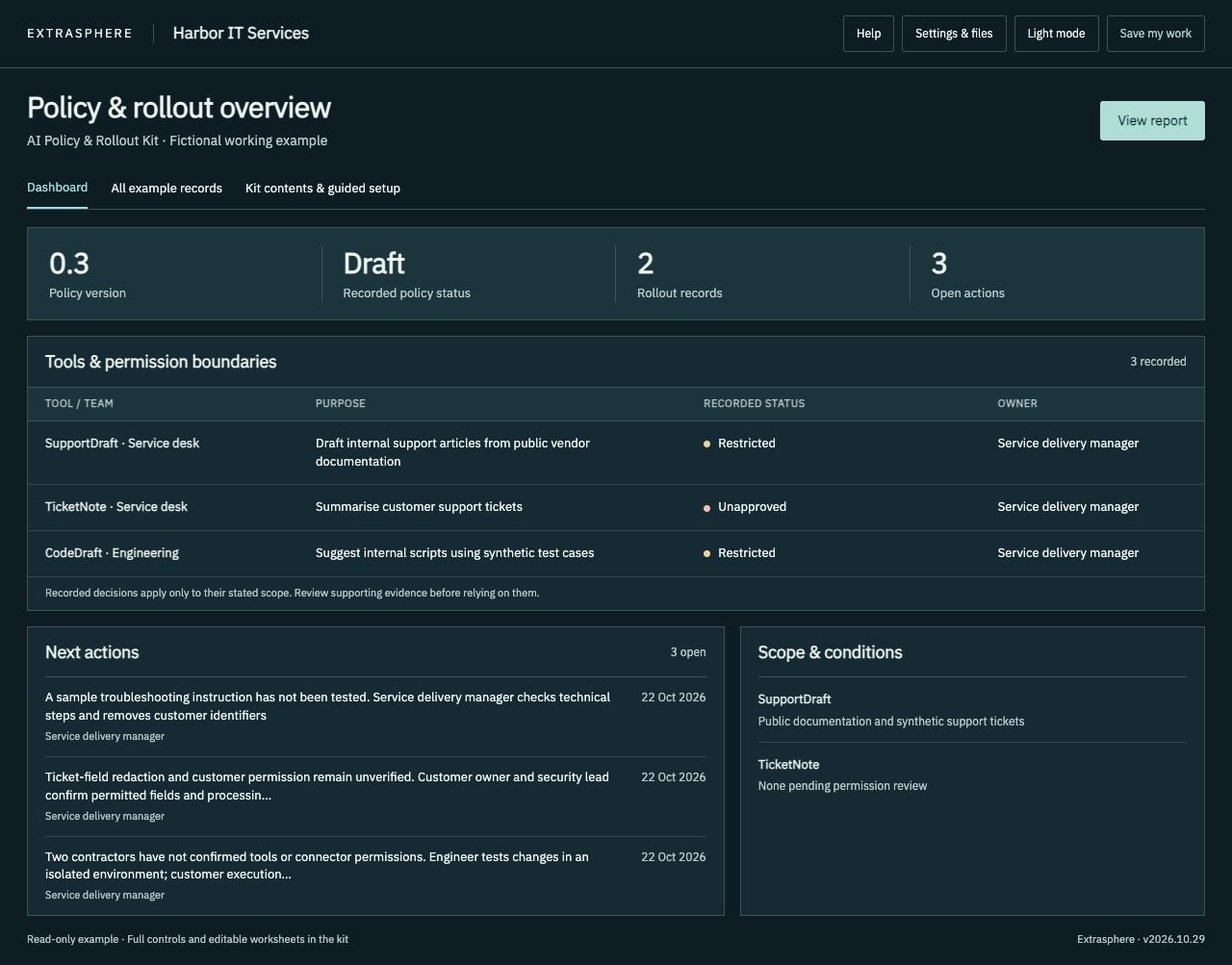
Task: Click the Owner column header
Action: [1017, 404]
